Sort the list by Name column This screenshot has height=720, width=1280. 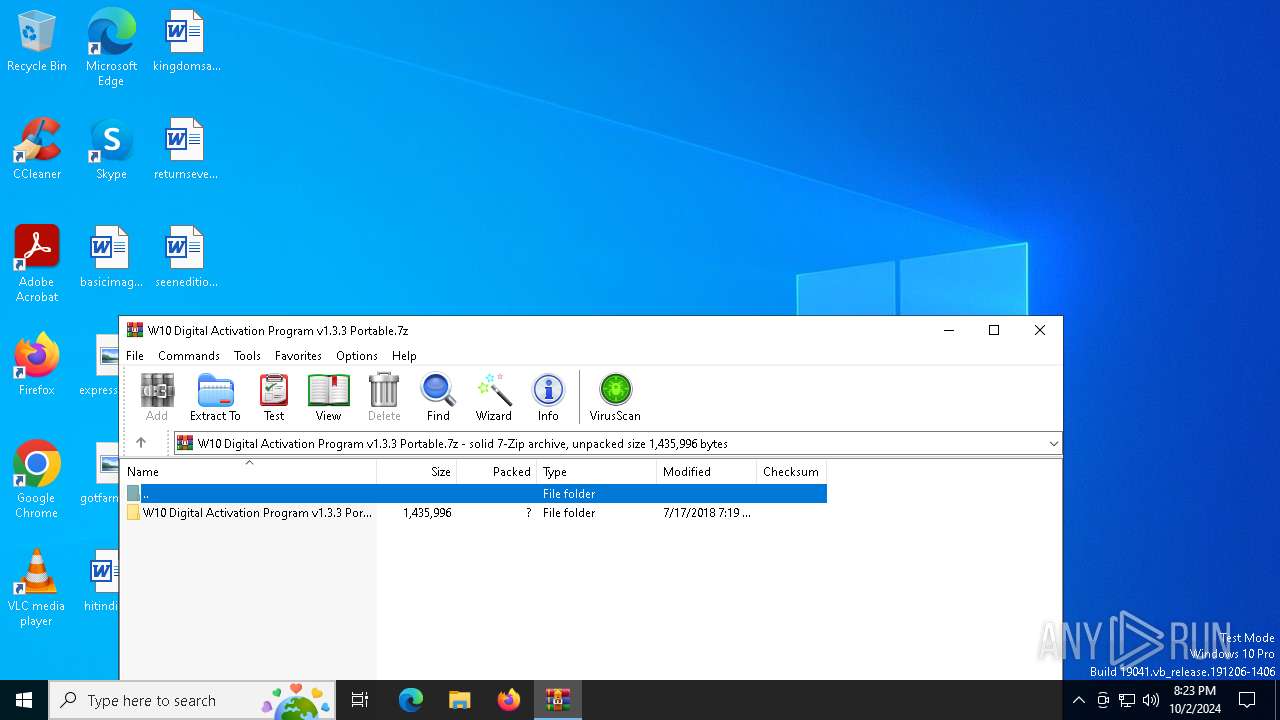pyautogui.click(x=249, y=472)
